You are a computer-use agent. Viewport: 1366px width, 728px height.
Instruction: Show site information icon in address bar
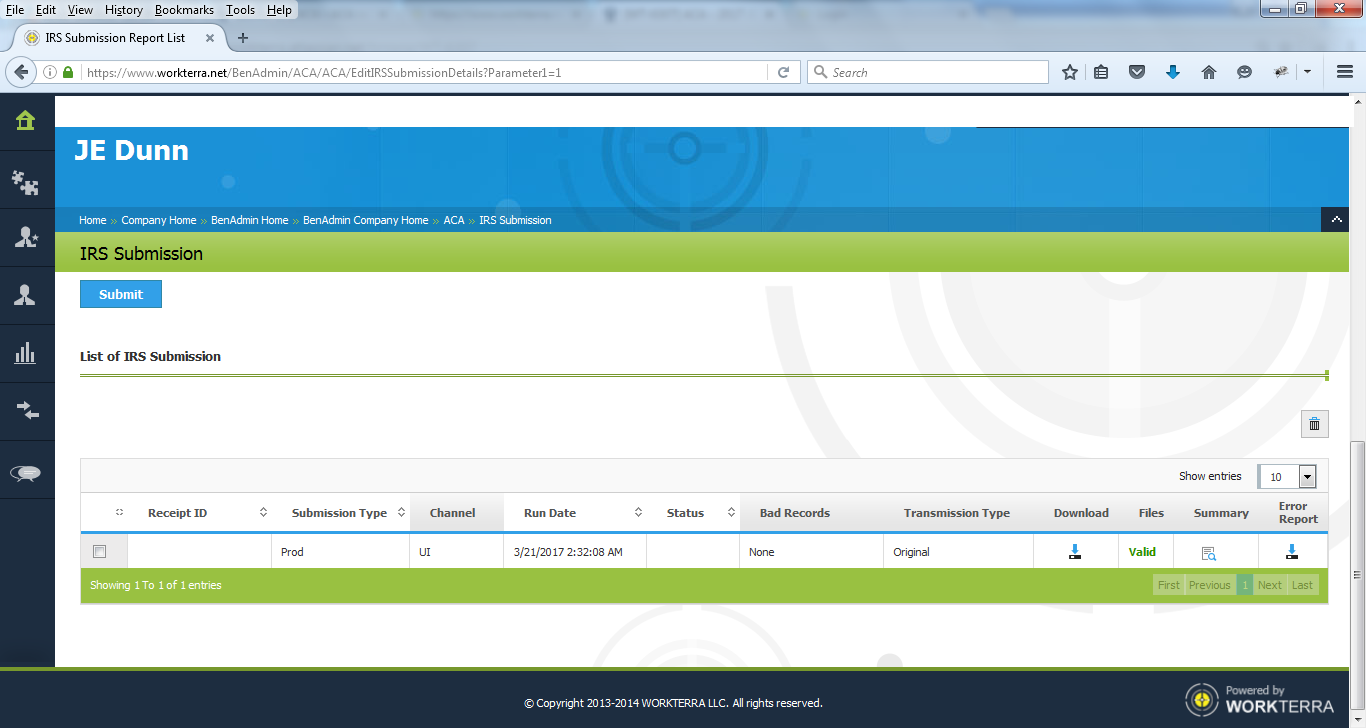[x=49, y=72]
